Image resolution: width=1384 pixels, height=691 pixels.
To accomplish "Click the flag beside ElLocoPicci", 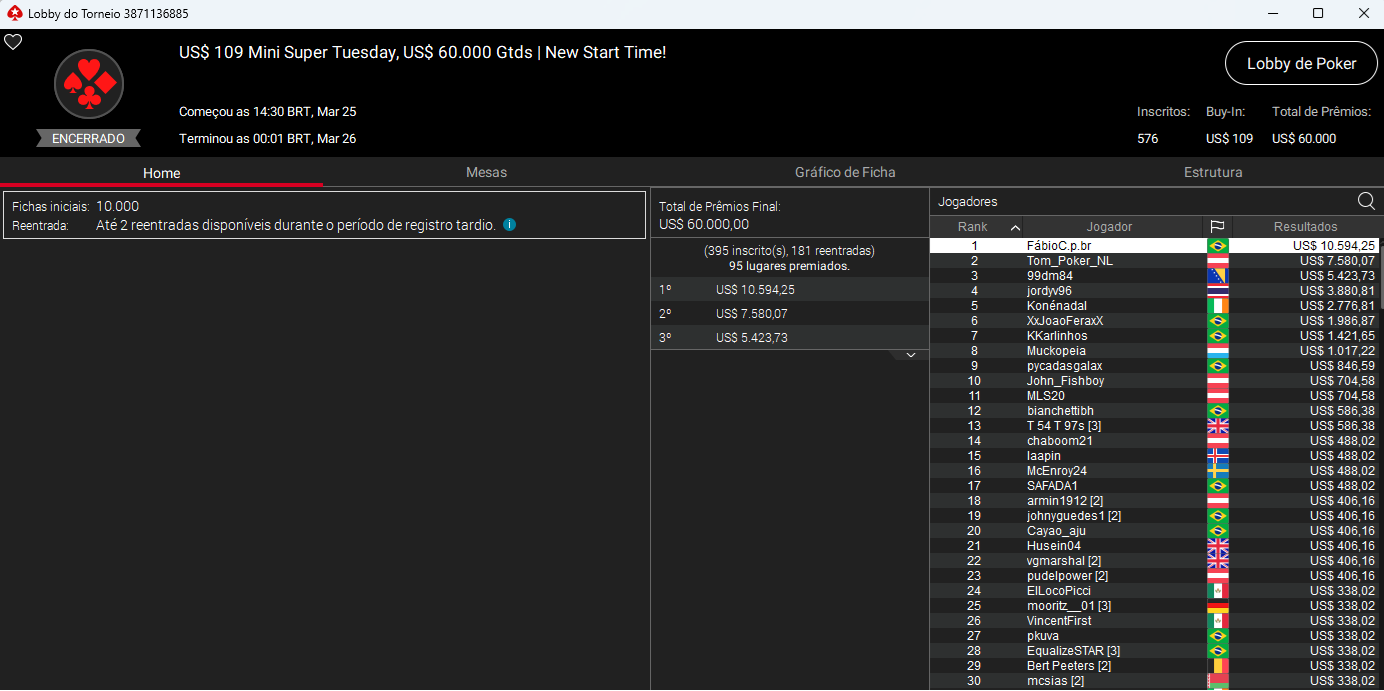I will pos(1218,591).
